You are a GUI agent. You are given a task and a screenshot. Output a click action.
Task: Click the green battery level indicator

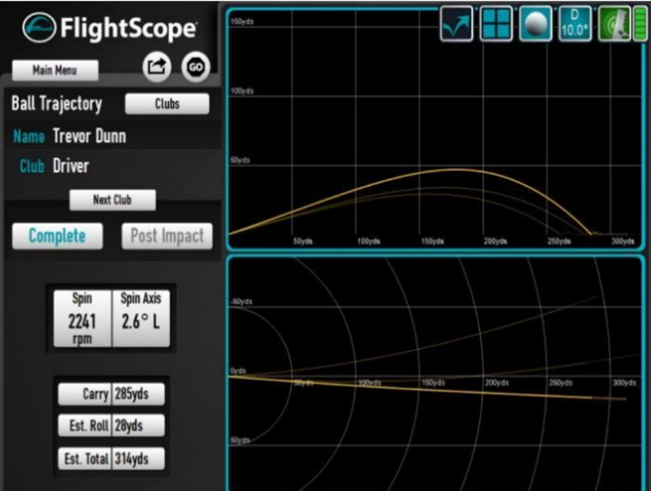coord(640,24)
